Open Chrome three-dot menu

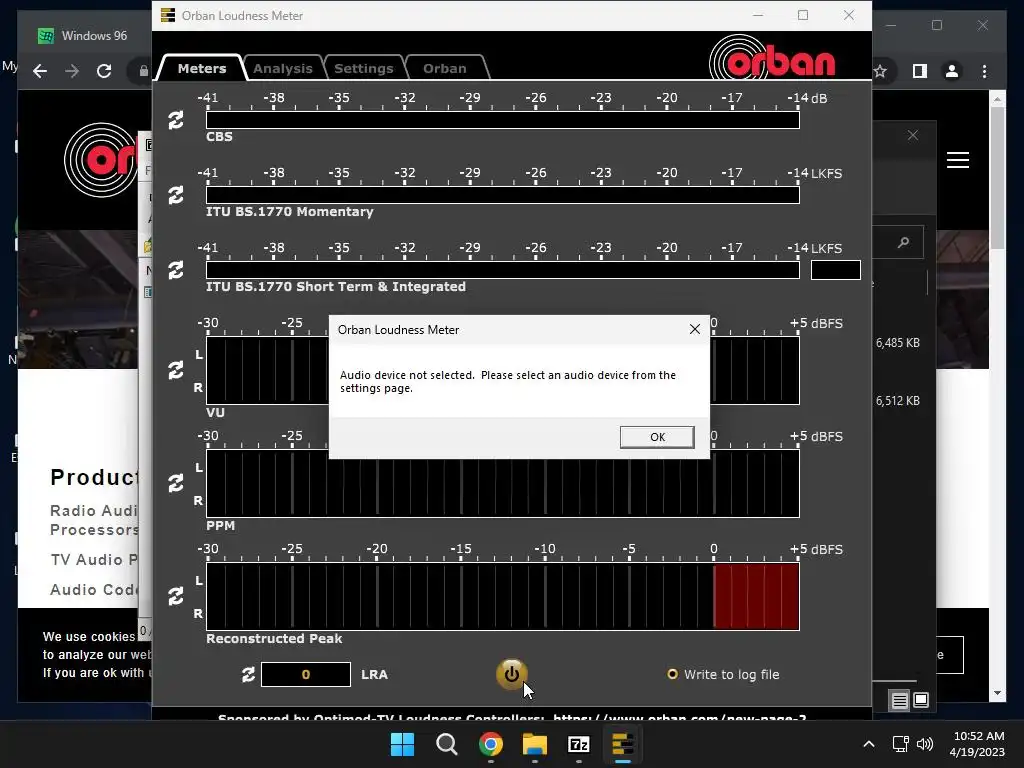(x=985, y=71)
